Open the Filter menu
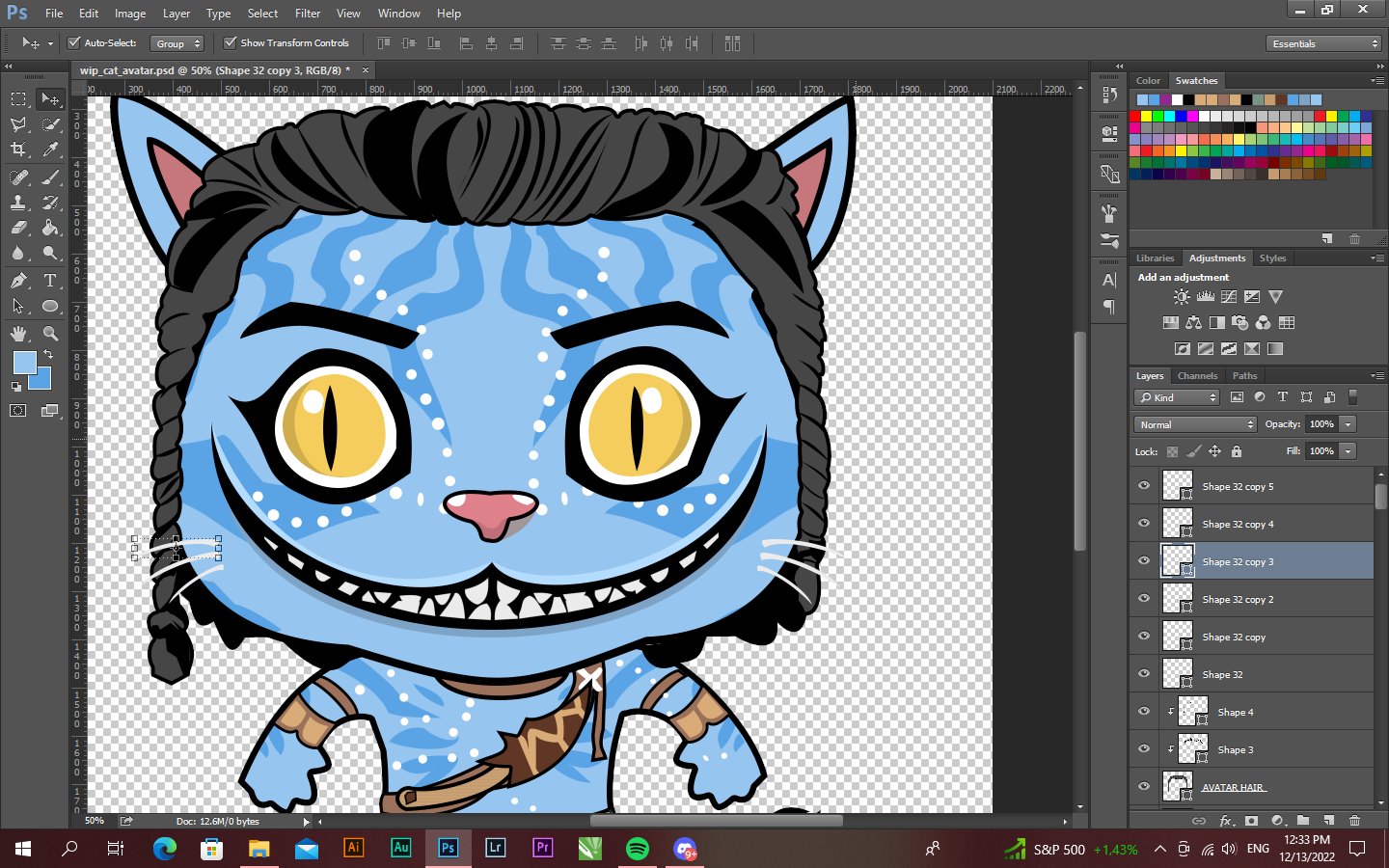This screenshot has height=868, width=1389. [308, 14]
